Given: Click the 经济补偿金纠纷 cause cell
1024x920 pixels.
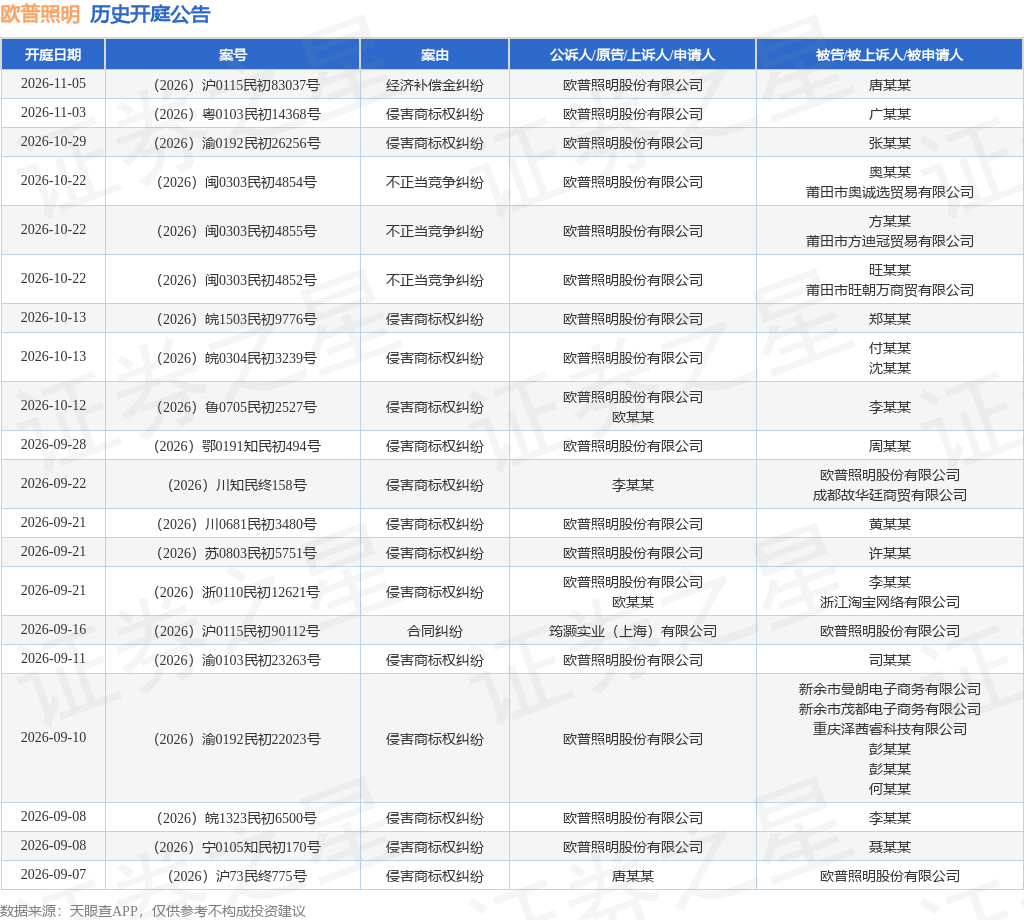Looking at the screenshot, I should click(434, 85).
